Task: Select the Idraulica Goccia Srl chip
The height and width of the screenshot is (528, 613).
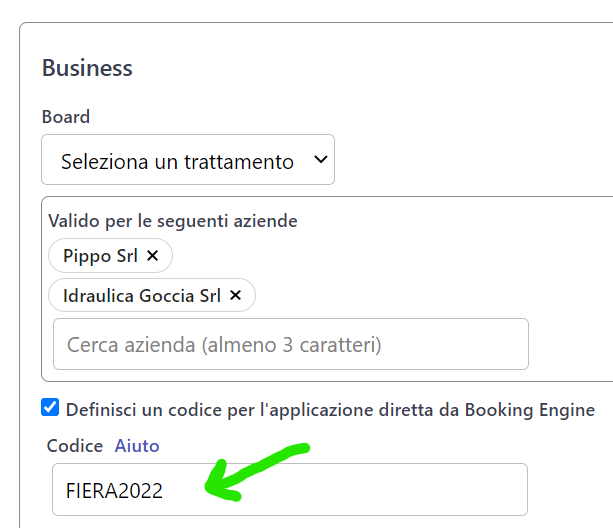Action: [141, 295]
